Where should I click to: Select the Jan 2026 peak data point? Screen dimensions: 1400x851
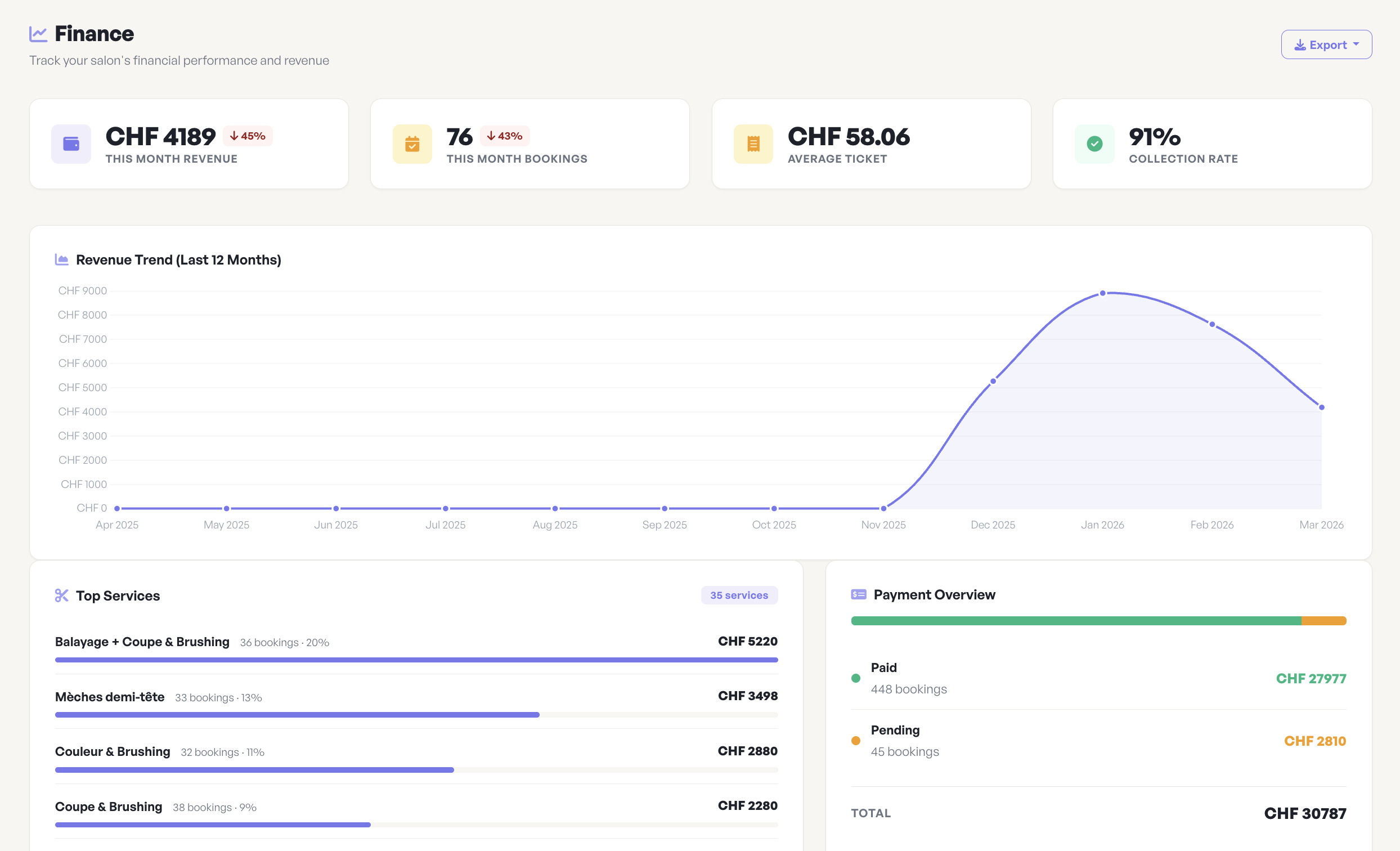[x=1102, y=293]
